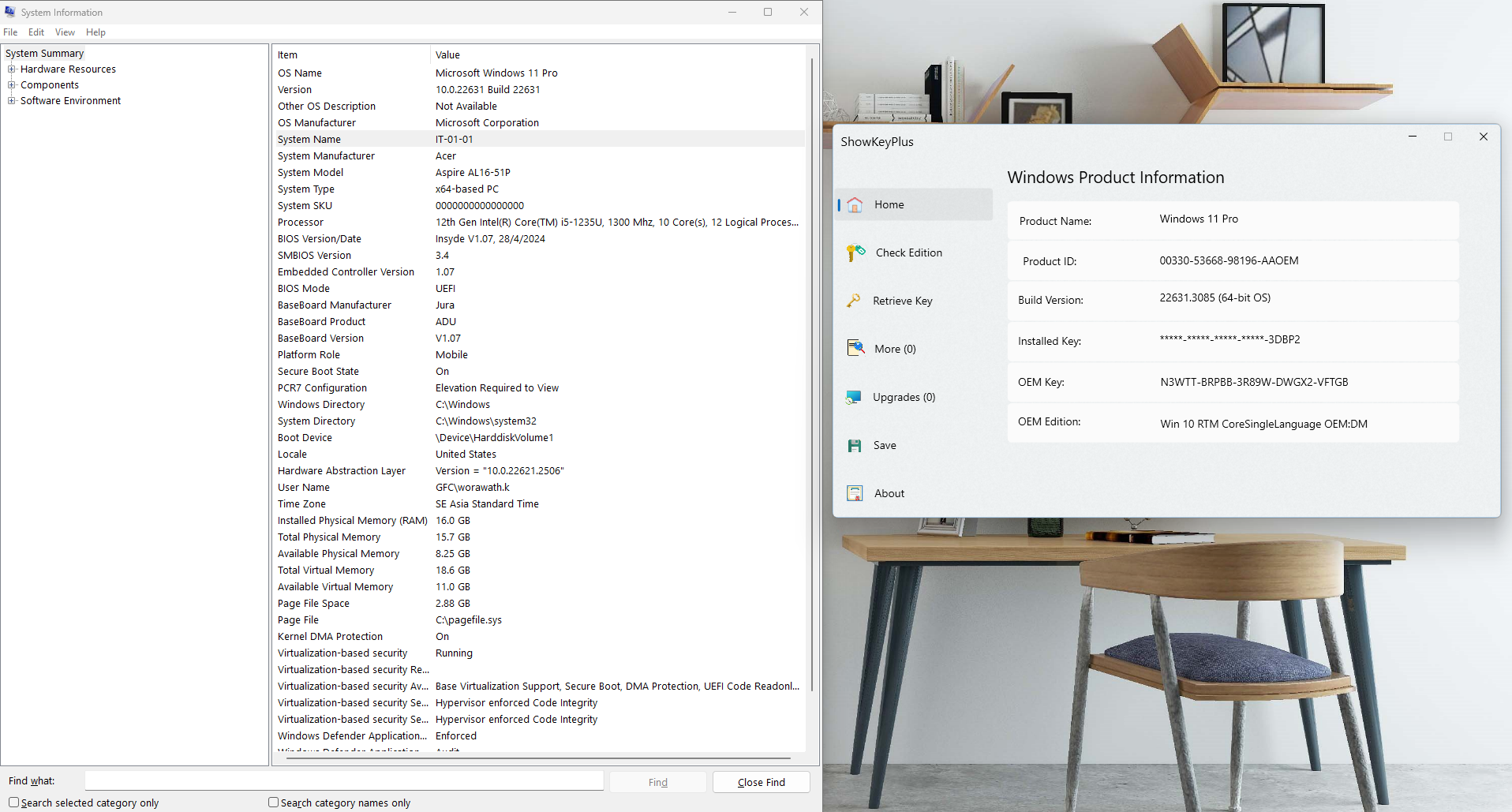
Task: Open the File menu
Action: (x=10, y=32)
